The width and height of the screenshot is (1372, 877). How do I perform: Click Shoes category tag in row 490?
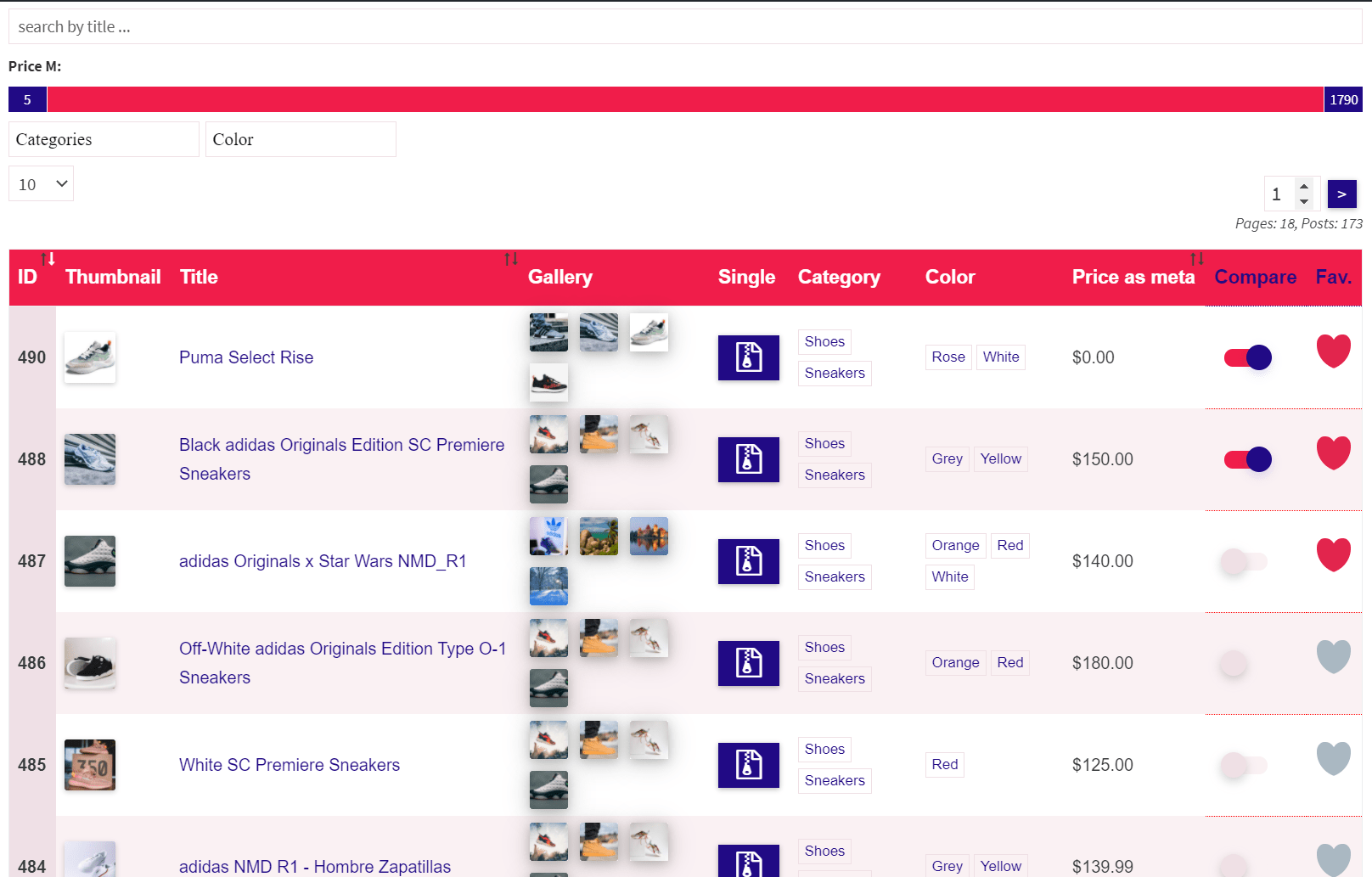824,341
